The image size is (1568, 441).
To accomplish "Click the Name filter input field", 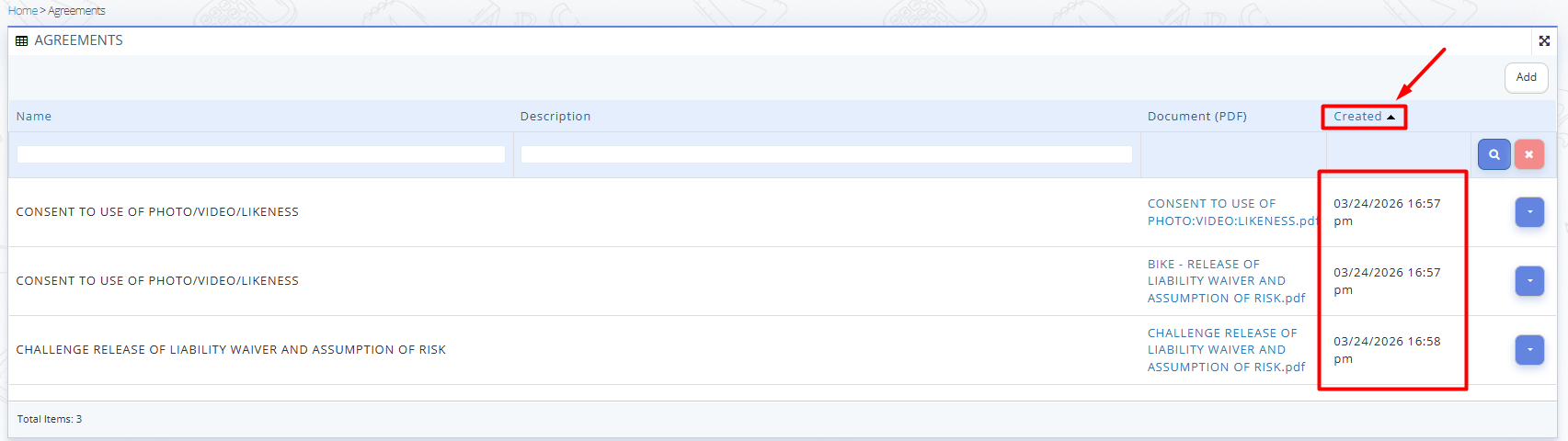I will 260,154.
